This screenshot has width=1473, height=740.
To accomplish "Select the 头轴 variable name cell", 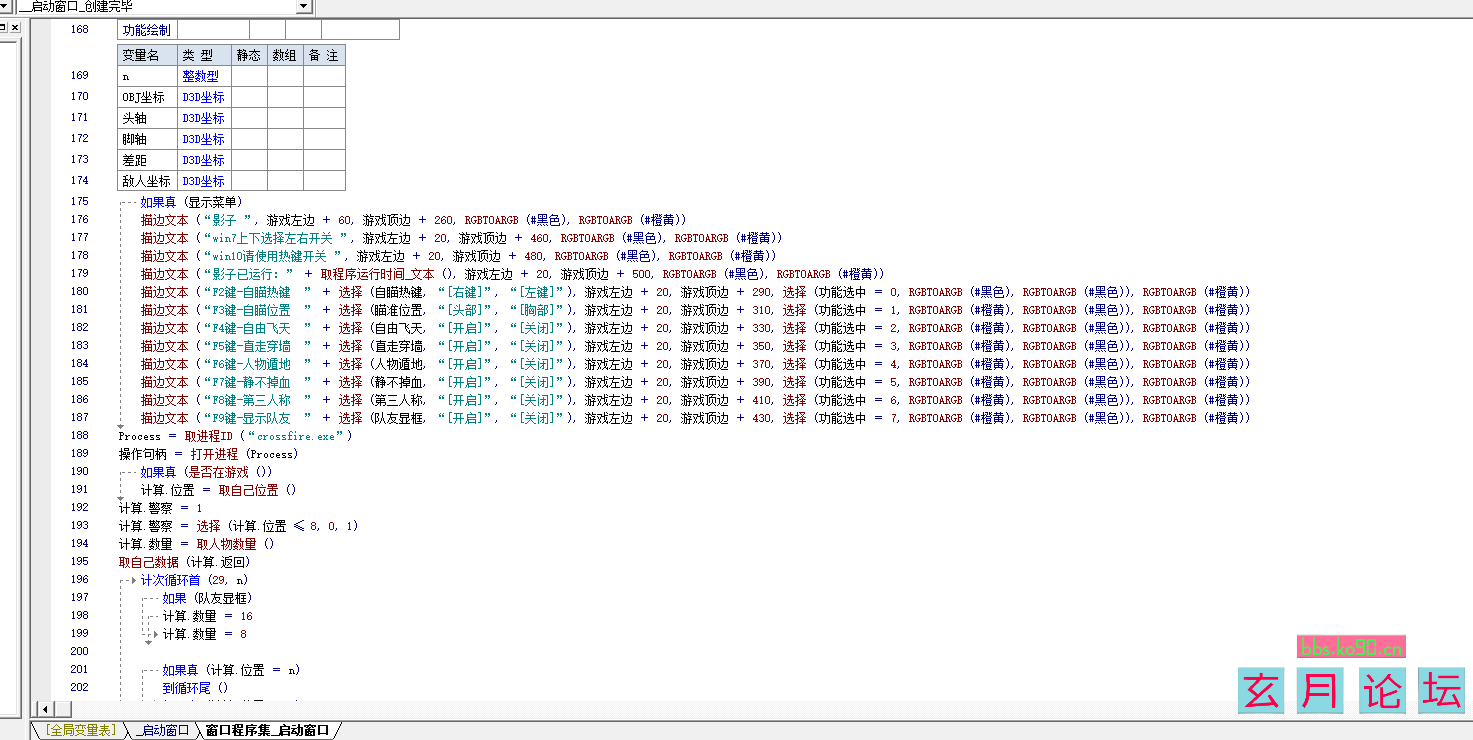I will coord(148,118).
